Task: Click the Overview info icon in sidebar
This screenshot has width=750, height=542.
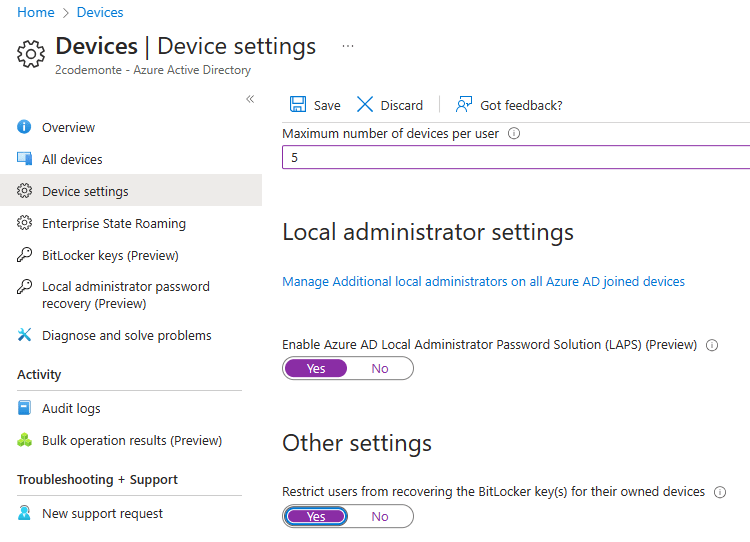Action: pyautogui.click(x=25, y=127)
